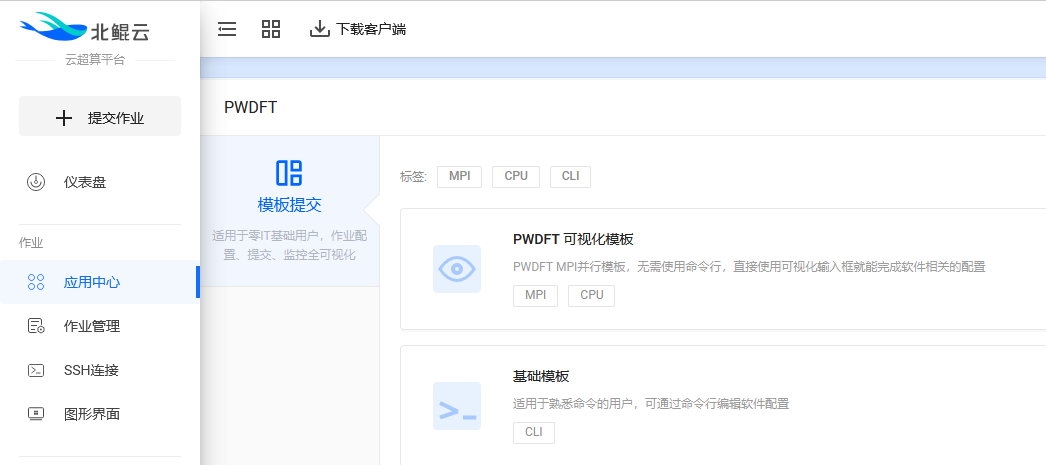Click the 图形界面 monitor icon
The image size is (1046, 465).
click(x=36, y=414)
